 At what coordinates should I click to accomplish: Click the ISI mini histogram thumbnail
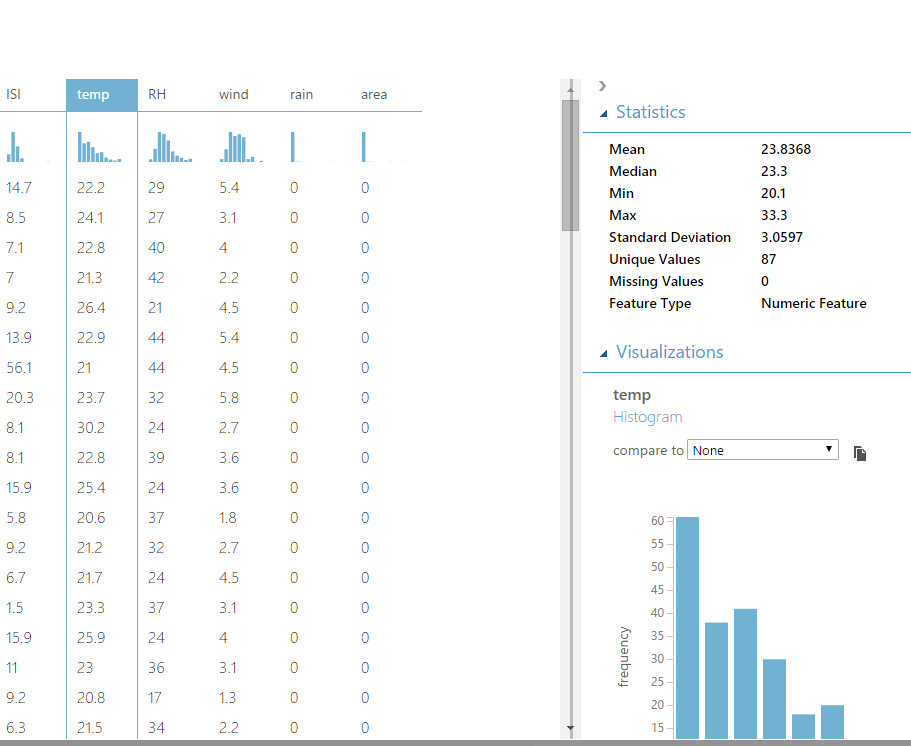[28, 146]
